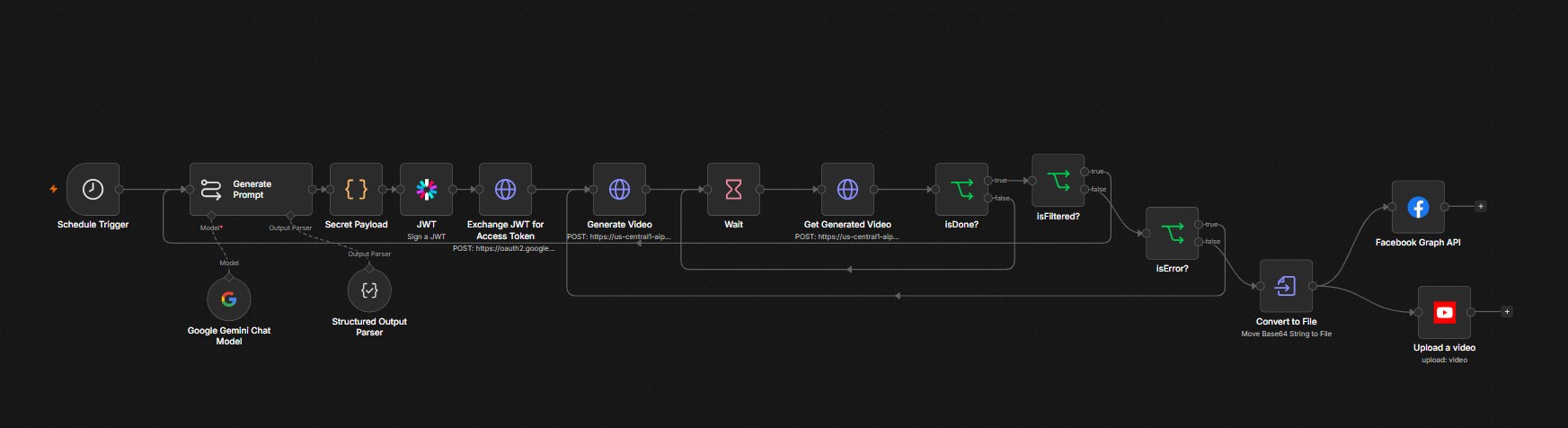Click the 'POST: https://oauth2.google...' subtitle

click(x=503, y=248)
